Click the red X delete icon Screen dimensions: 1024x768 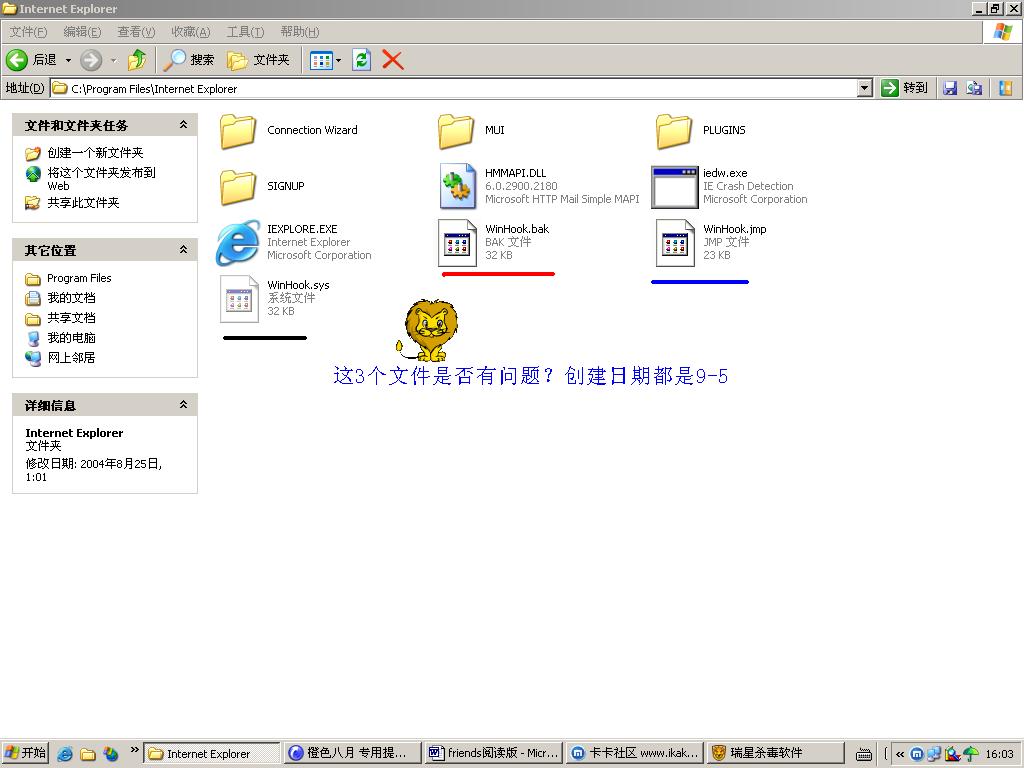(x=392, y=60)
